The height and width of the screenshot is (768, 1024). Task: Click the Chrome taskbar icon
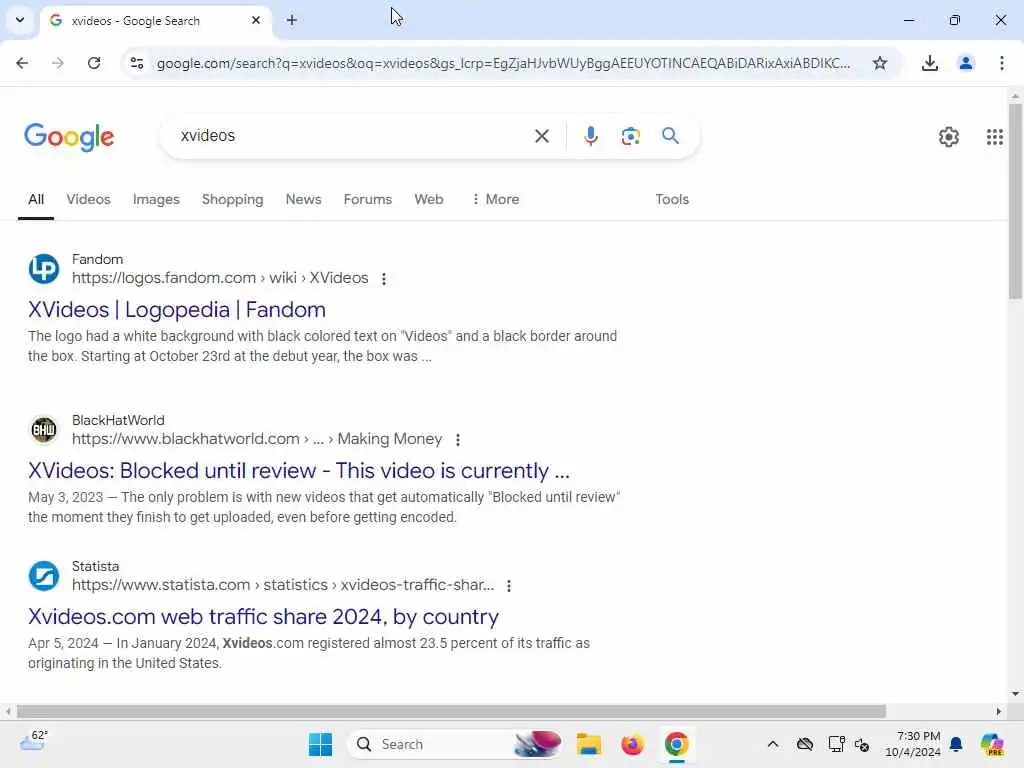pos(677,744)
